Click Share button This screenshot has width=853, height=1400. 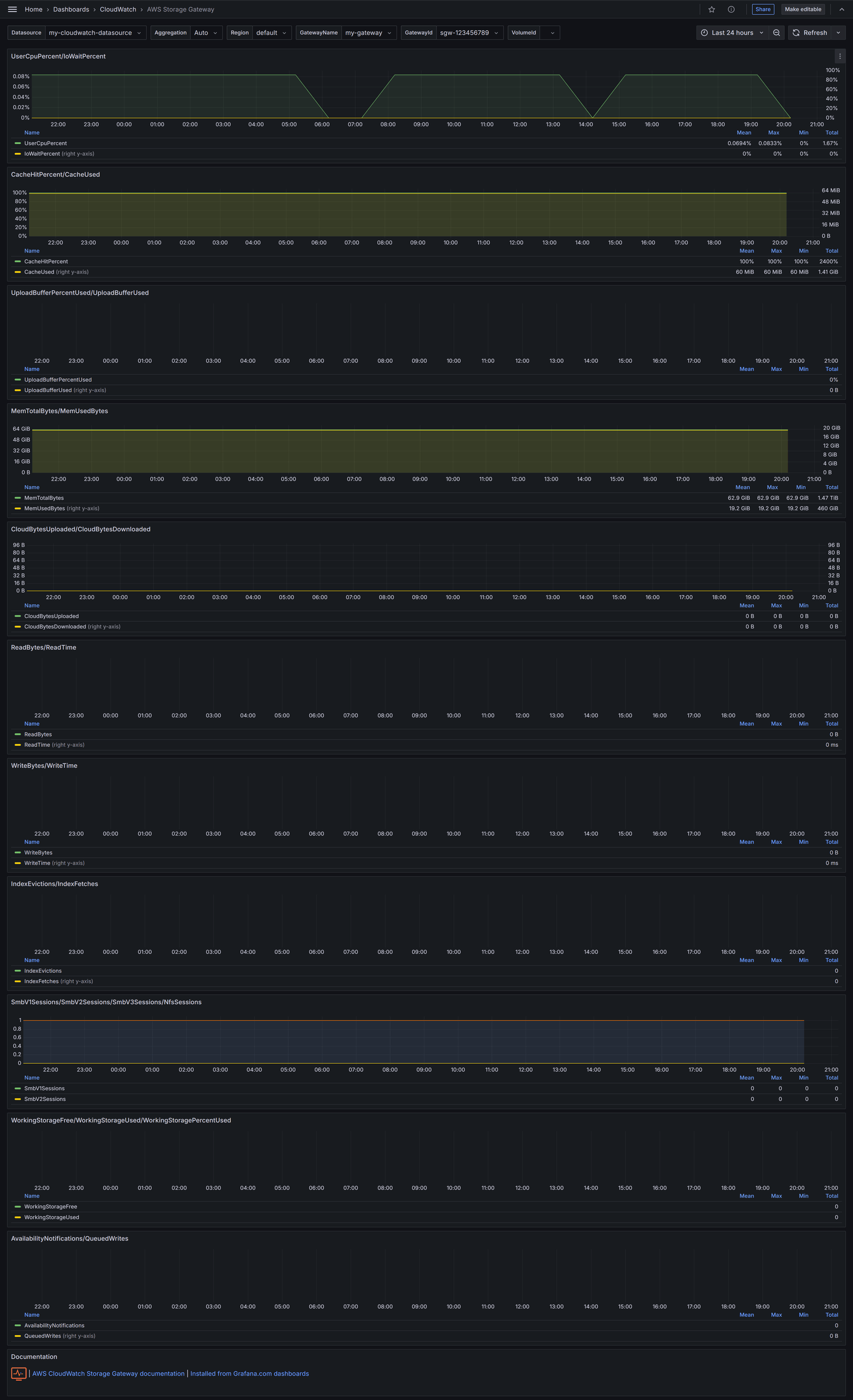point(763,10)
